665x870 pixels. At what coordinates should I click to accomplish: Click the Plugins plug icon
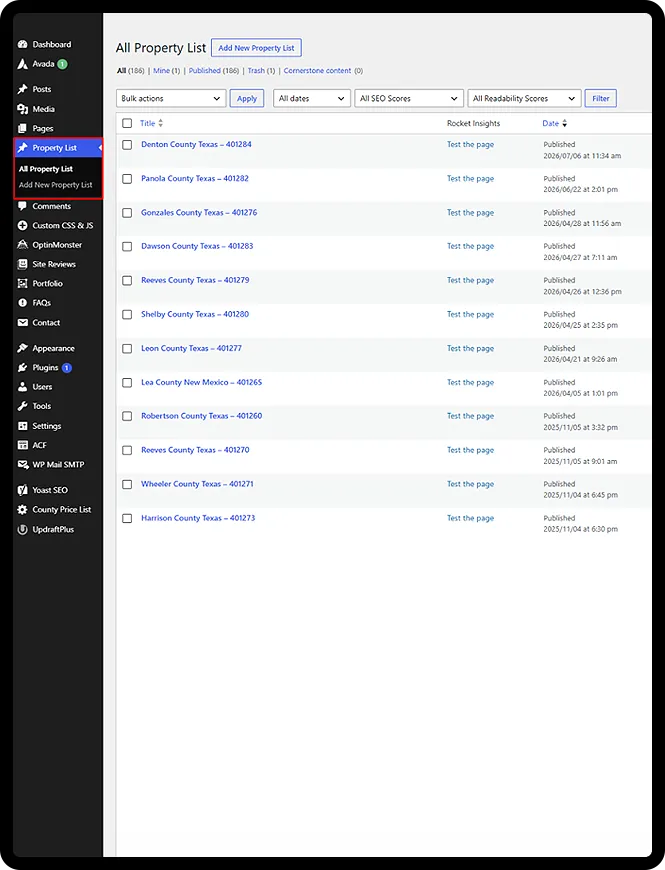[22, 368]
